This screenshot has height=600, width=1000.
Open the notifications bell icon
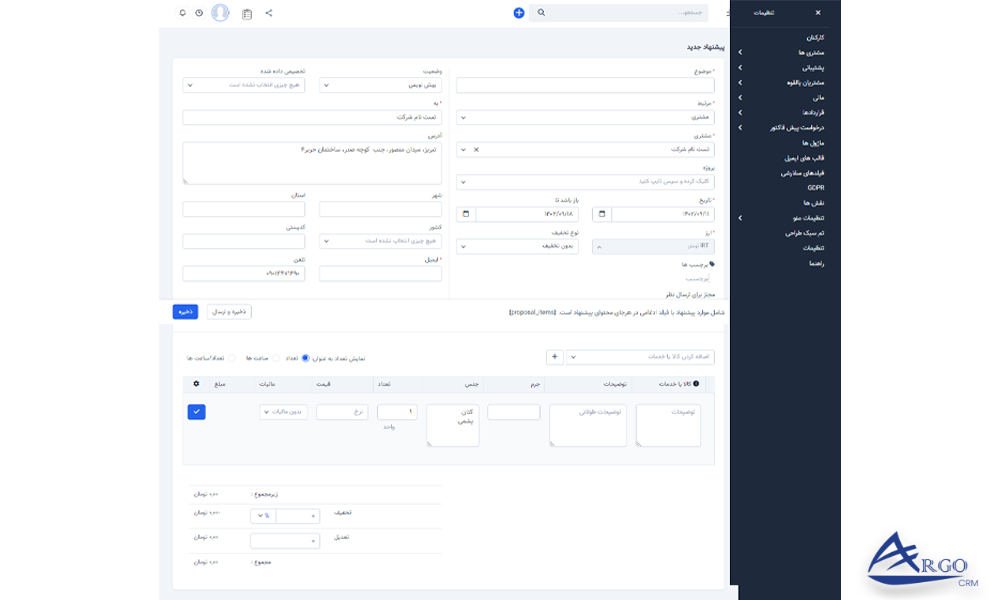pos(182,12)
